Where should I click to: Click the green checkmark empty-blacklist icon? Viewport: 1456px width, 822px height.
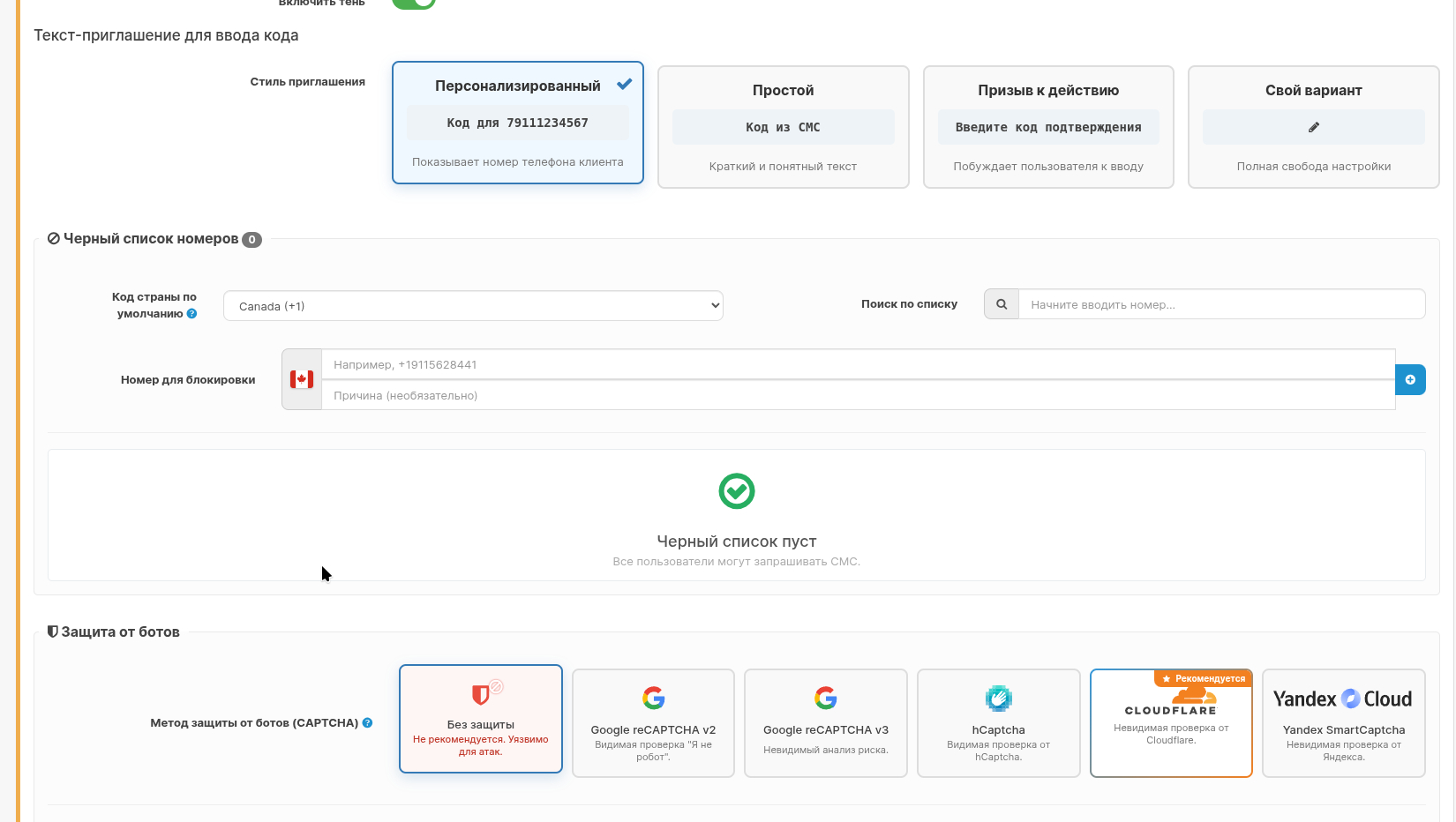pos(736,491)
